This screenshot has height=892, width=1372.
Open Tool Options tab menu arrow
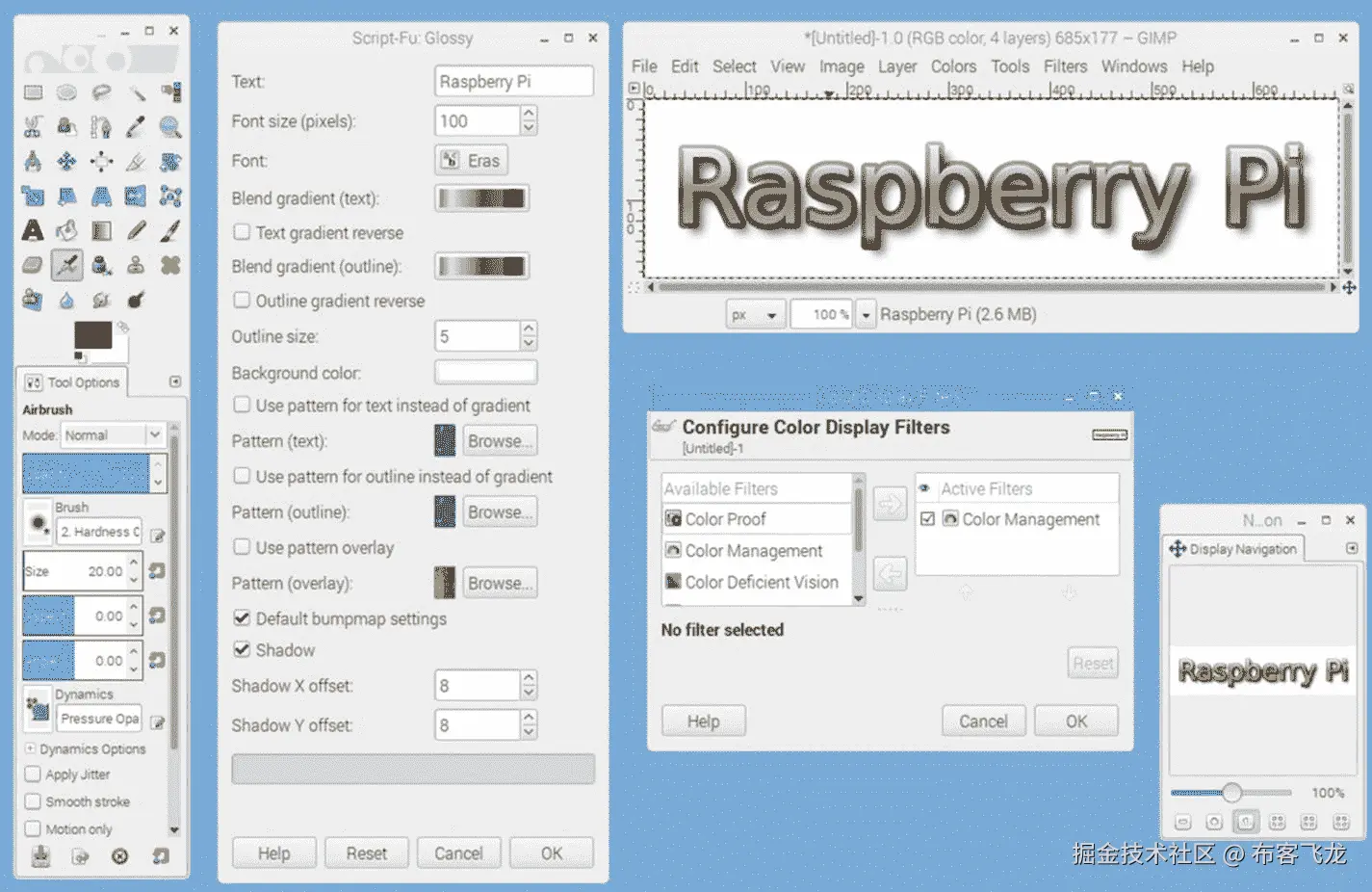pyautogui.click(x=175, y=382)
